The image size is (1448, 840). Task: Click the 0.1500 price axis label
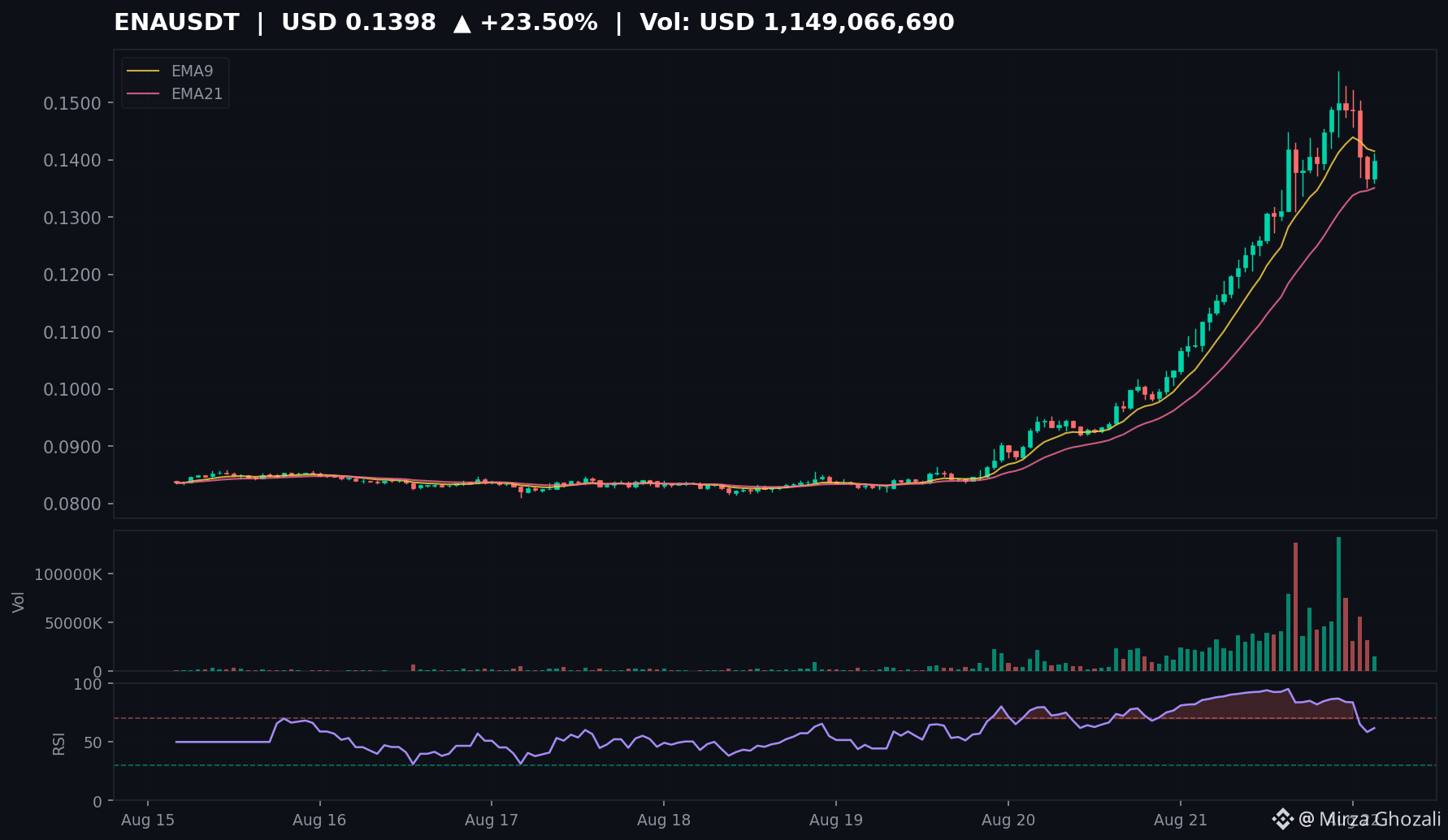coord(72,103)
